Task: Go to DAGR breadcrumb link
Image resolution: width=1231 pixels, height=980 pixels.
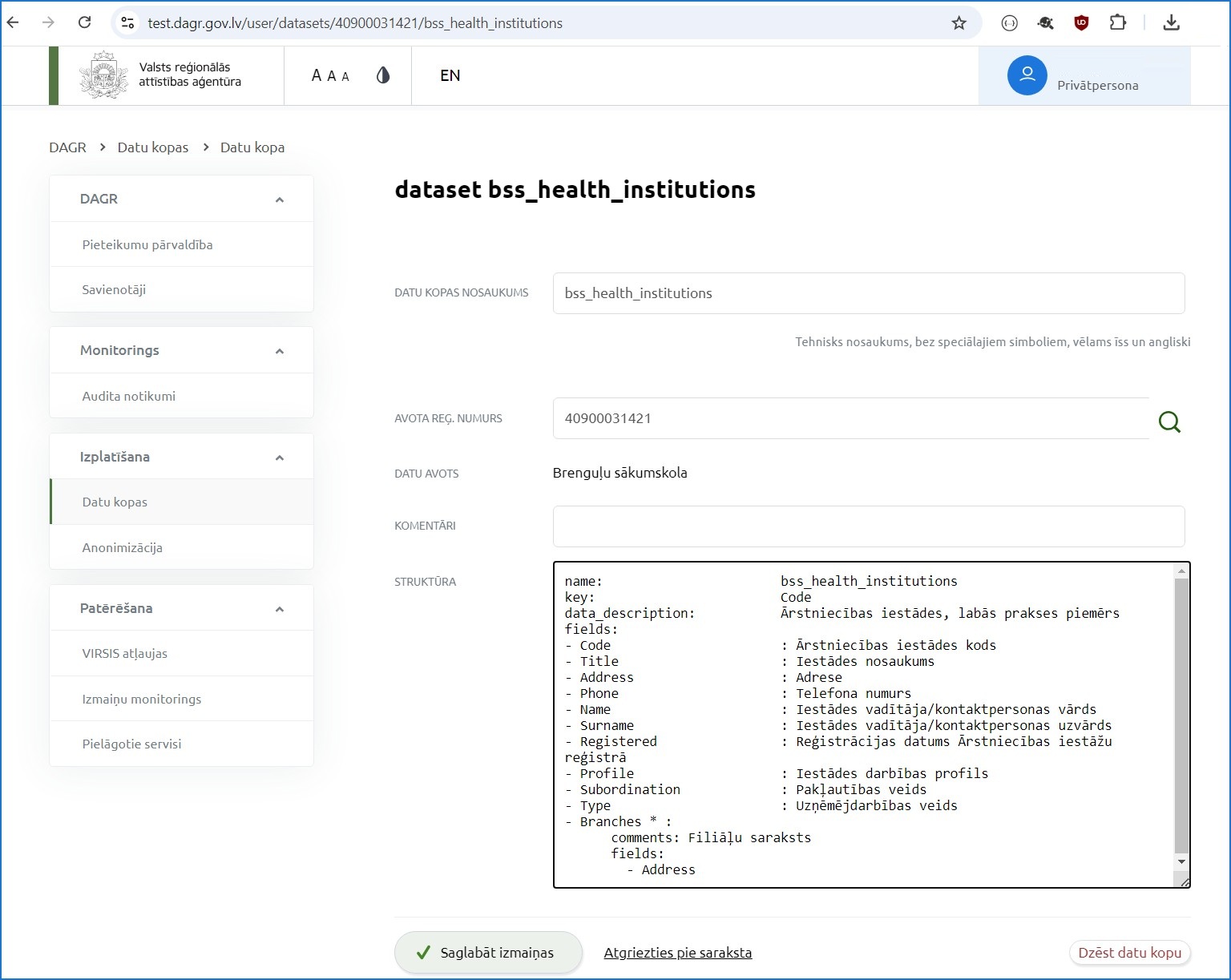Action: [x=67, y=147]
